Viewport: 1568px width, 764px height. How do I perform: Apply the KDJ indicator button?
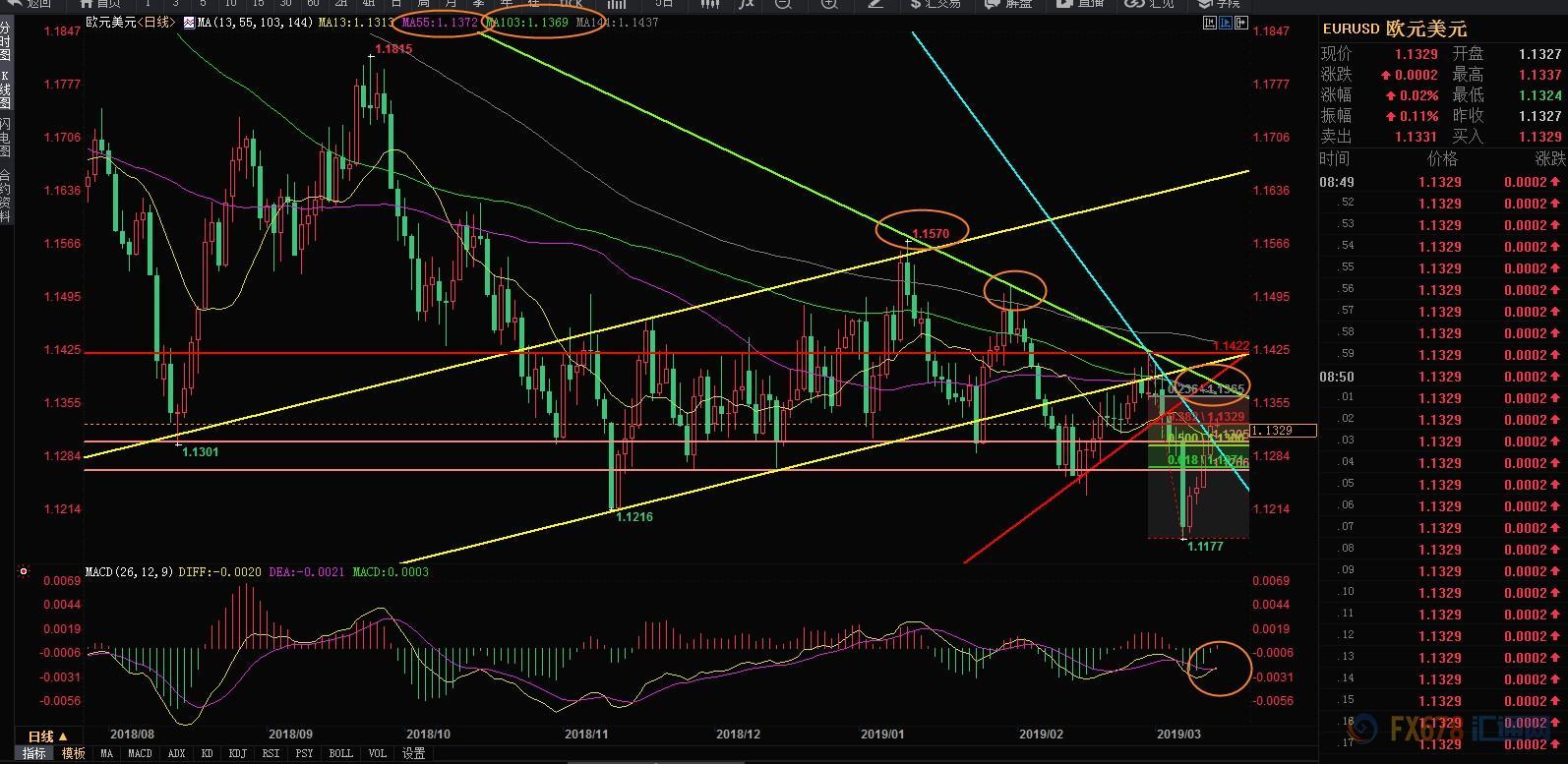(238, 753)
